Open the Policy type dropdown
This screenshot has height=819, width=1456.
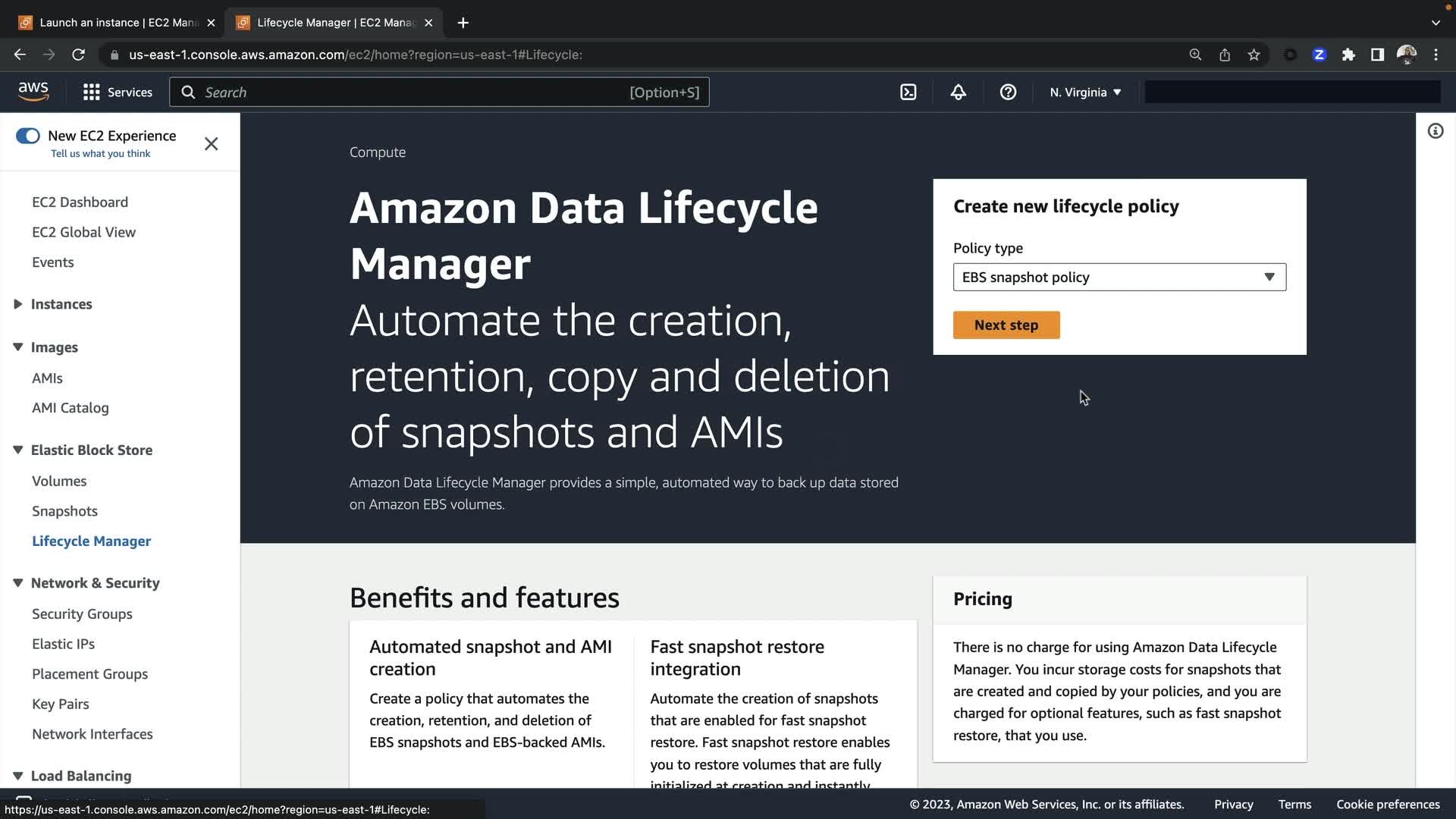[1119, 277]
